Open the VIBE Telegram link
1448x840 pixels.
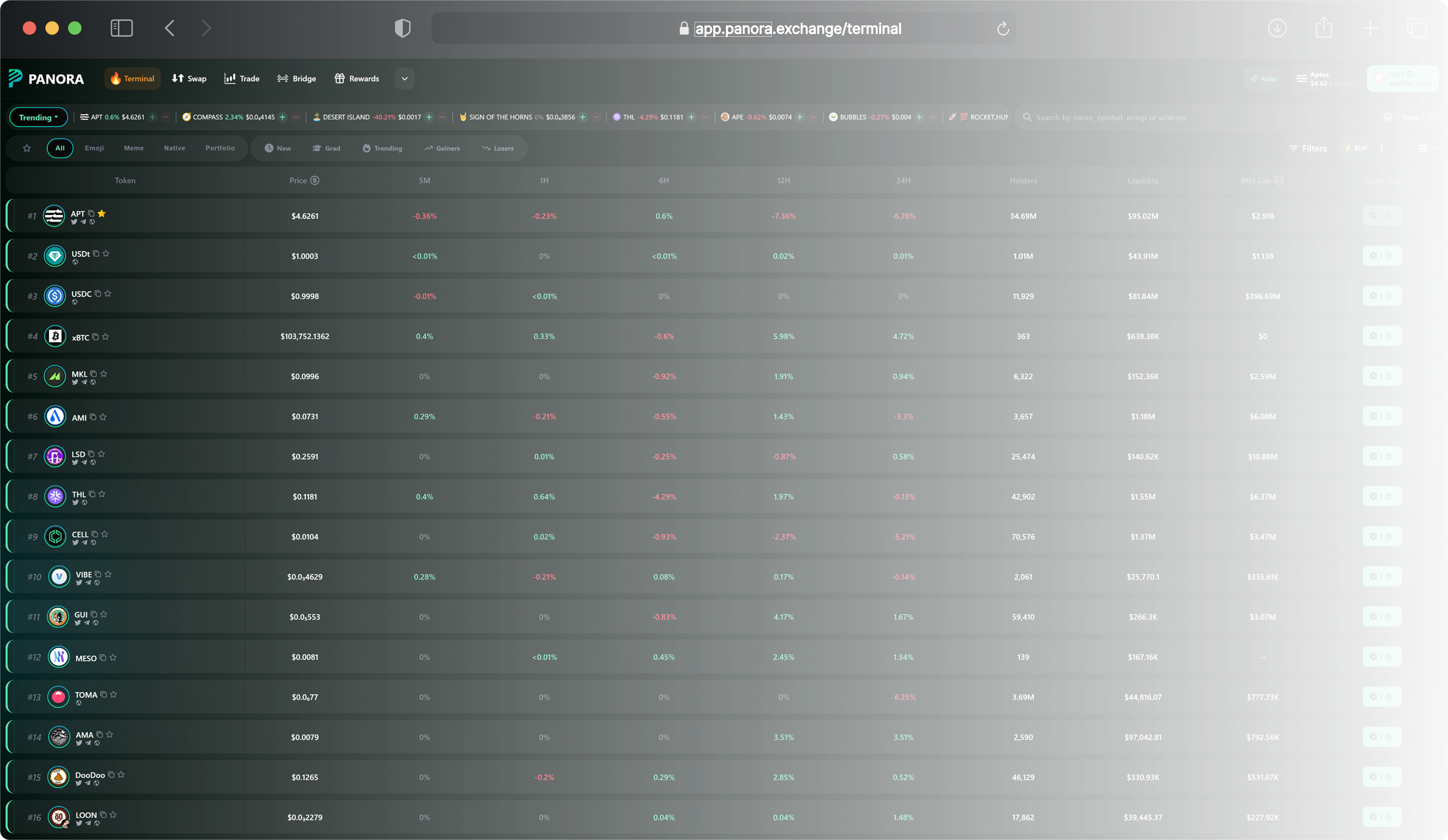(88, 583)
